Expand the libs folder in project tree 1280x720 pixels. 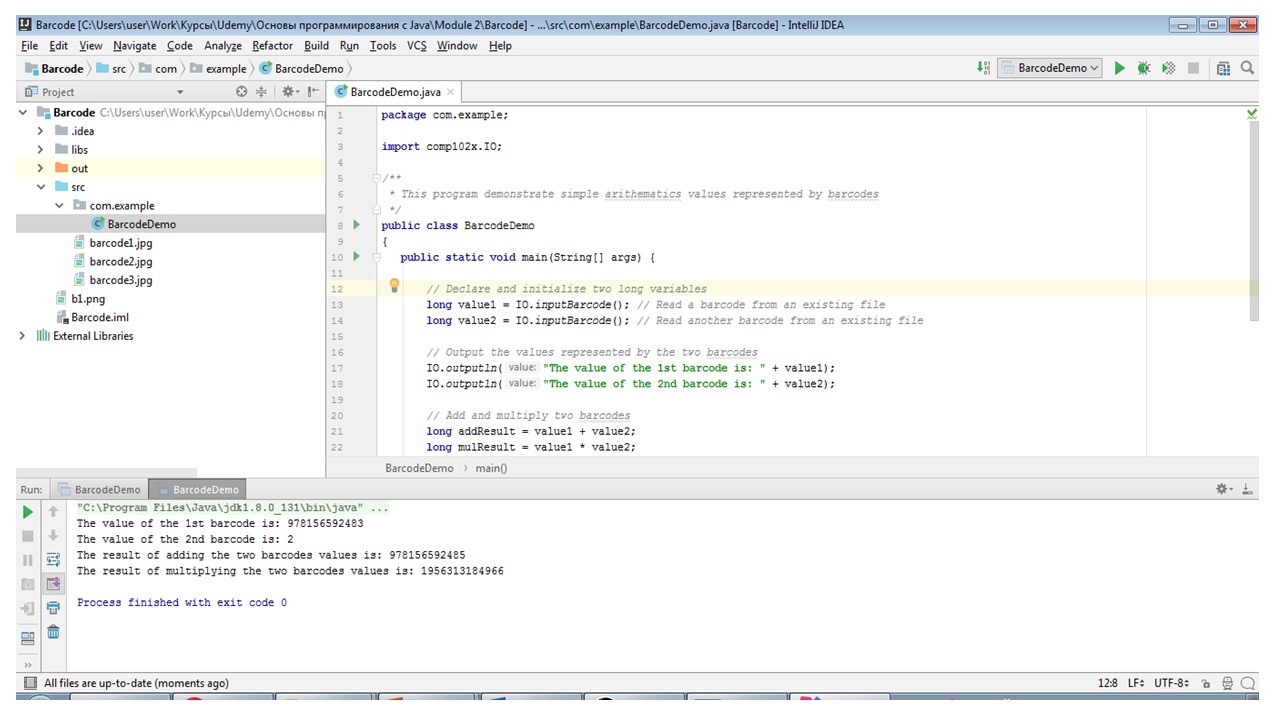pos(41,150)
